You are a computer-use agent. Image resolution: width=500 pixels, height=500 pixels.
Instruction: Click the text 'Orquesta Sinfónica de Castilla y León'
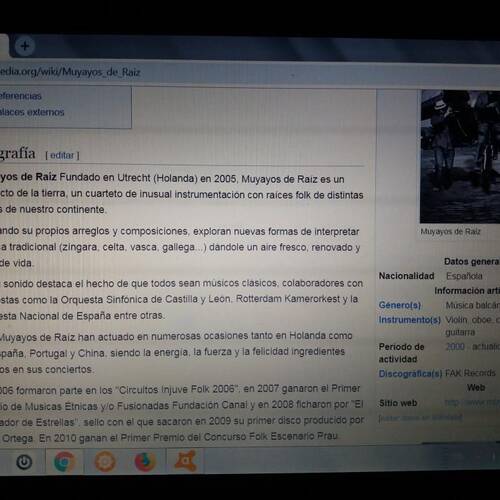(145, 299)
